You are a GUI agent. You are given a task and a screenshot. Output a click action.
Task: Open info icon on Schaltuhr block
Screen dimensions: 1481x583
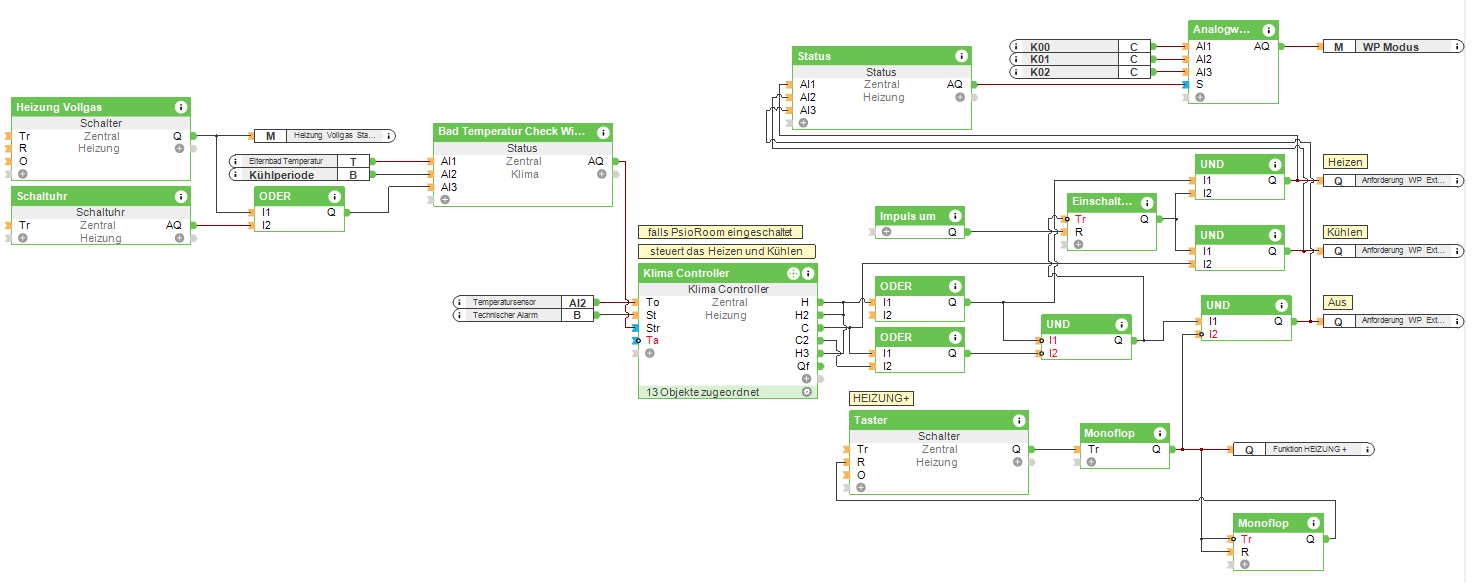coord(181,197)
